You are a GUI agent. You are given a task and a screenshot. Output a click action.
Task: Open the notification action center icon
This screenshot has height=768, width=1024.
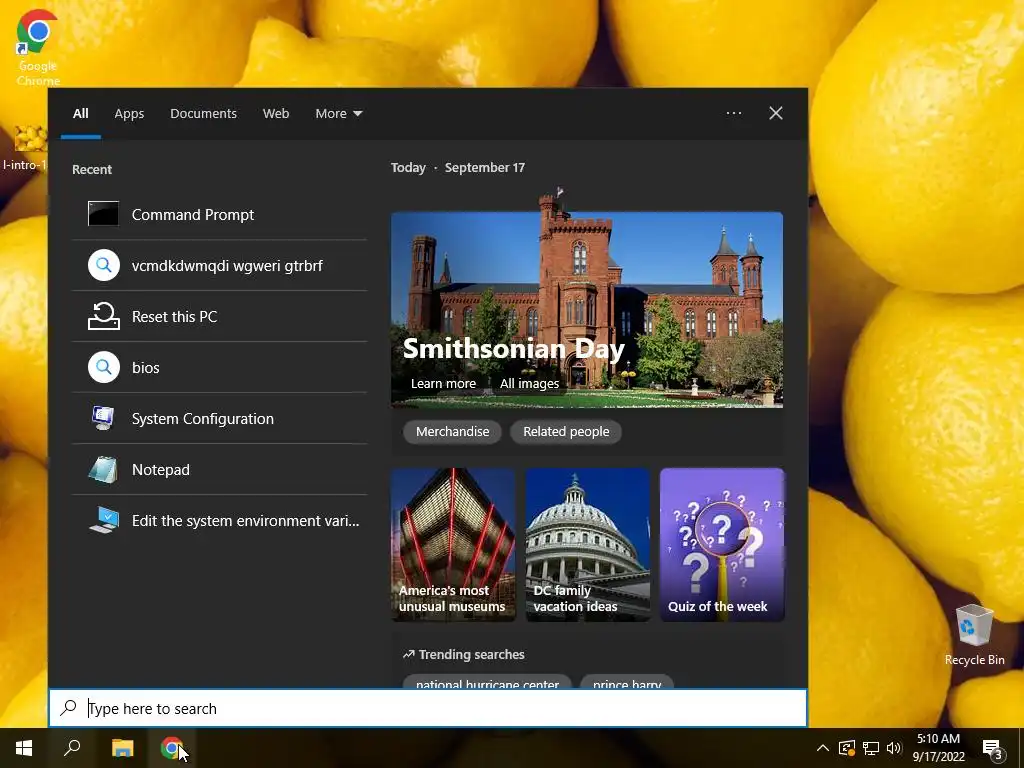(x=993, y=749)
